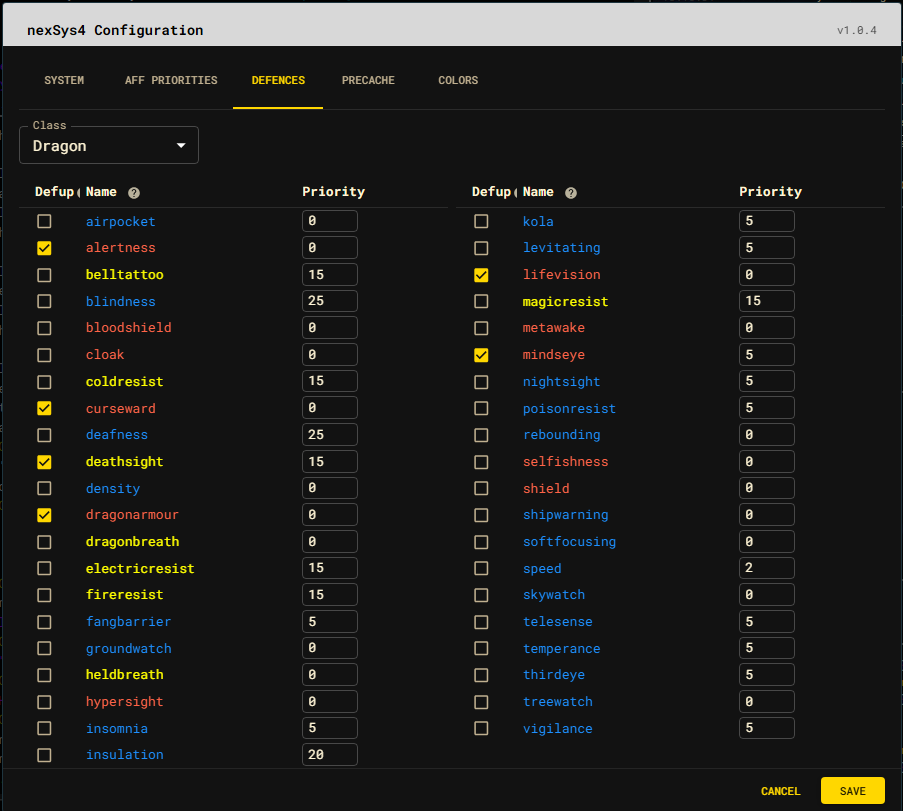This screenshot has height=811, width=903.
Task: Uncheck dragonarmour defup checkbox
Action: pos(44,515)
